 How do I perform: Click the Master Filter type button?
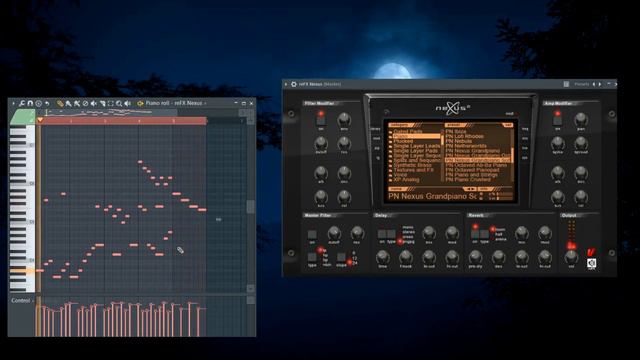point(312,257)
